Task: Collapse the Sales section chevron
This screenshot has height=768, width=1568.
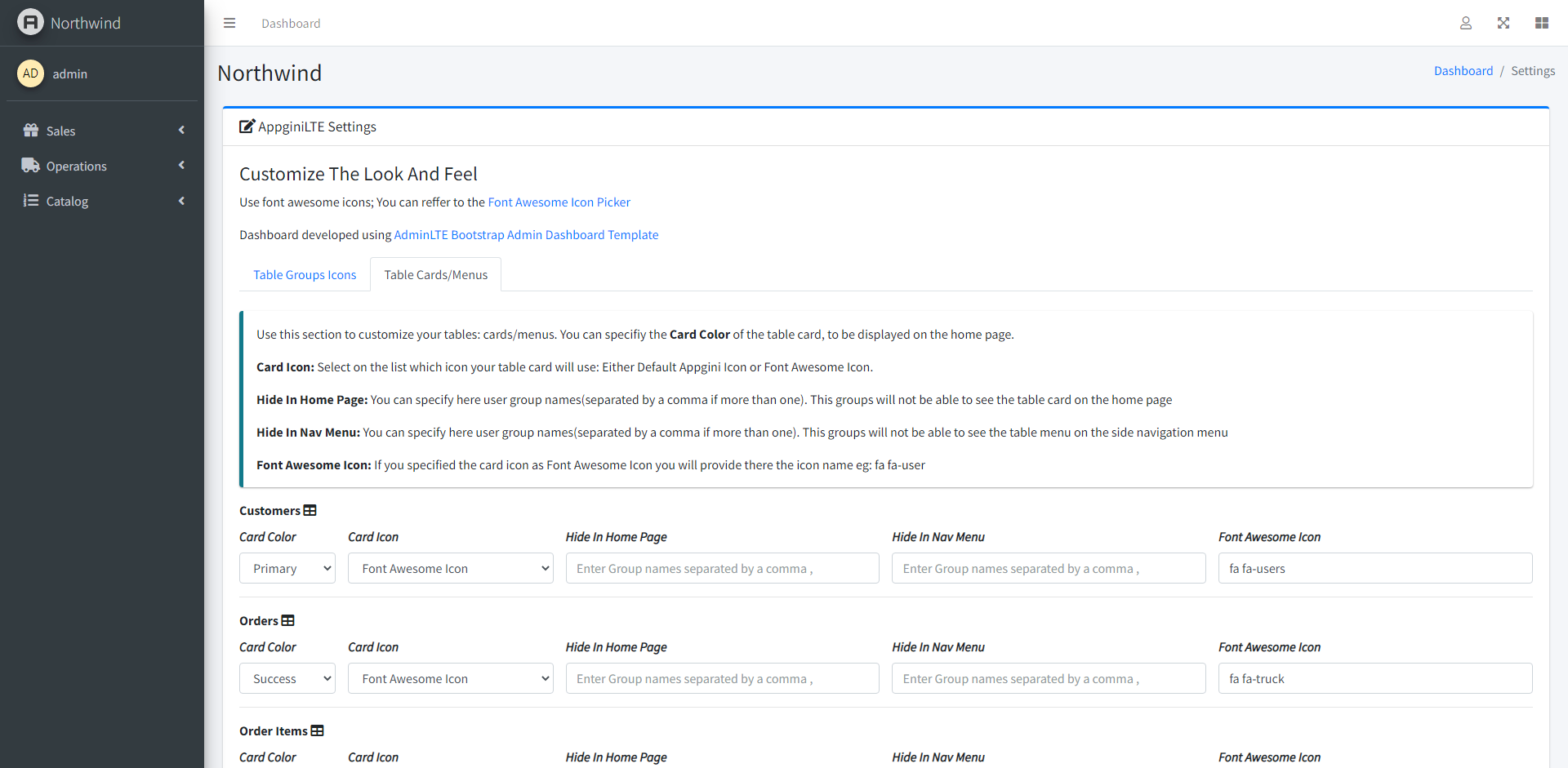Action: coord(181,130)
